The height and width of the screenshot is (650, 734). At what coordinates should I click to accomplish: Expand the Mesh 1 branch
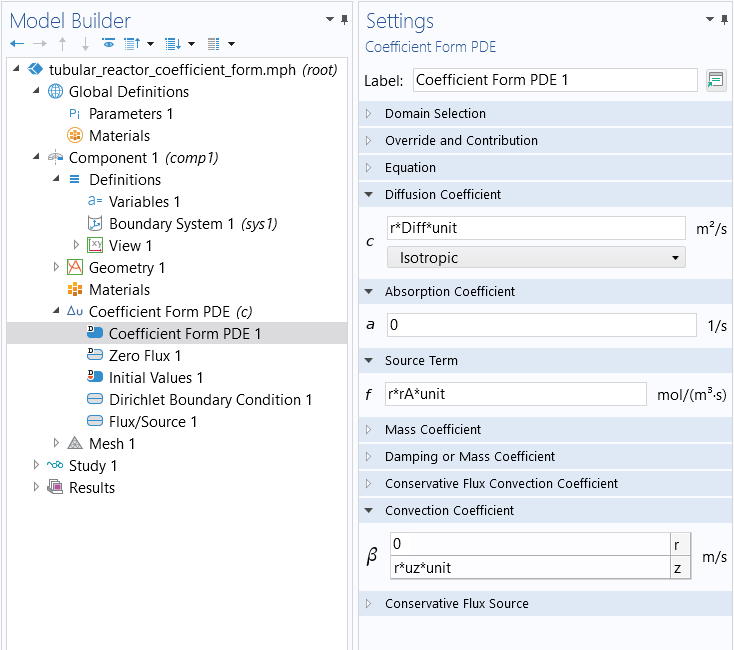[x=56, y=443]
